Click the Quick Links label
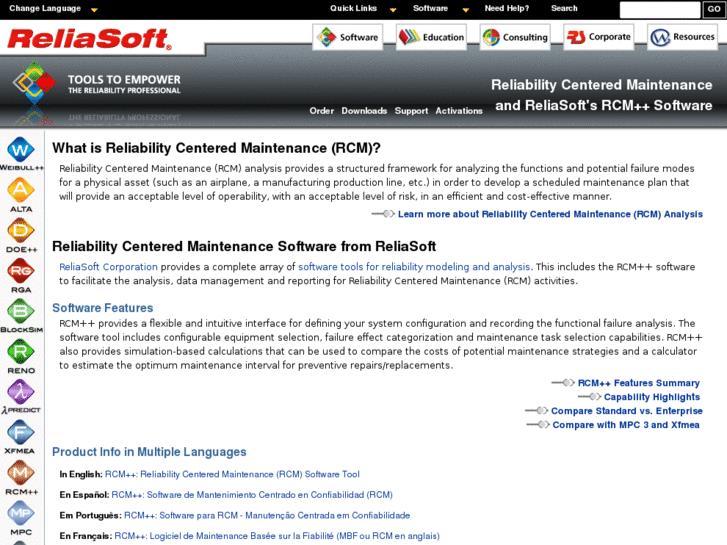 (x=353, y=8)
